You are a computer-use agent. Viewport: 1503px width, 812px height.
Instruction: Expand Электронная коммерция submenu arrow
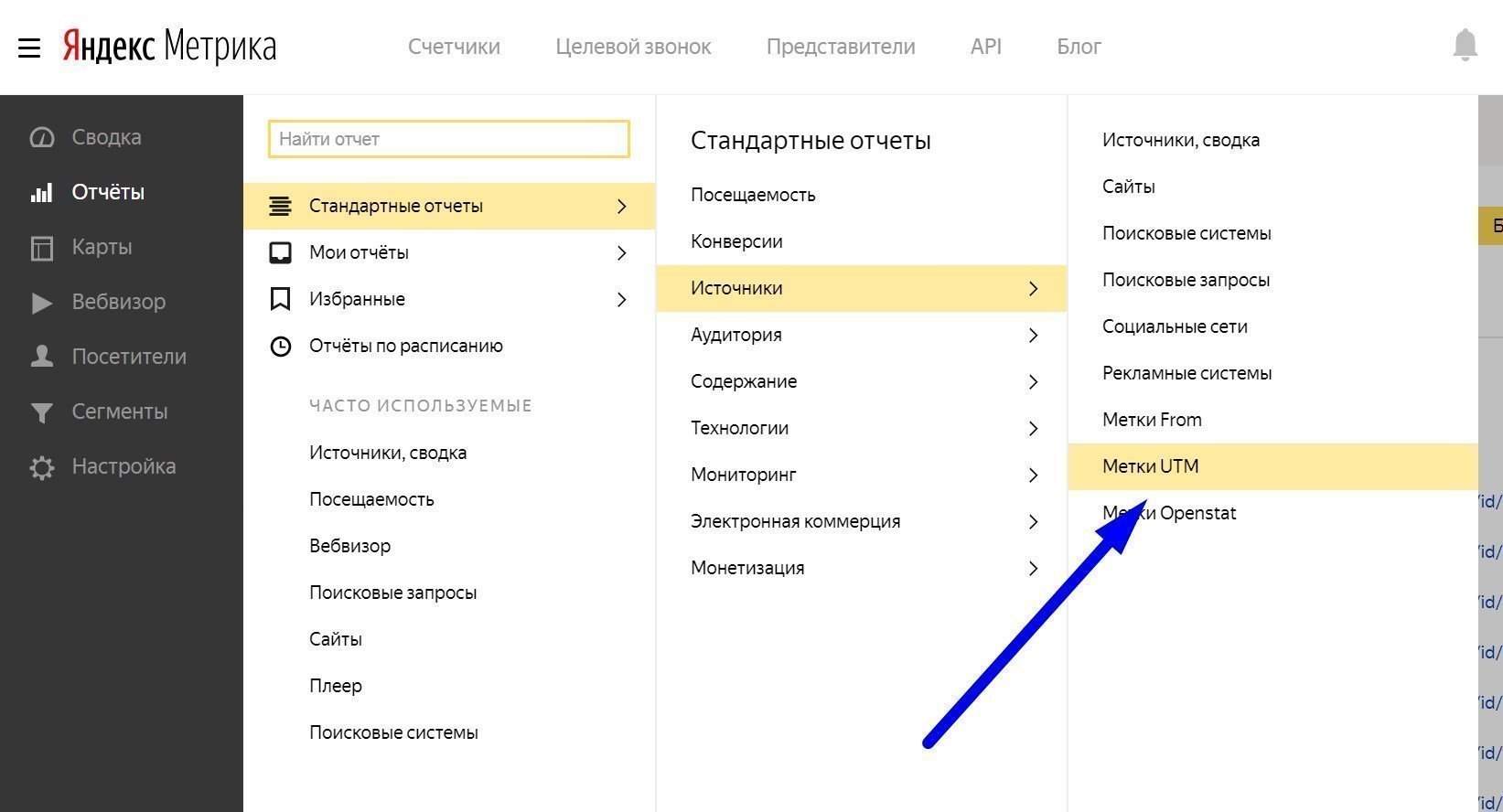pos(1034,522)
